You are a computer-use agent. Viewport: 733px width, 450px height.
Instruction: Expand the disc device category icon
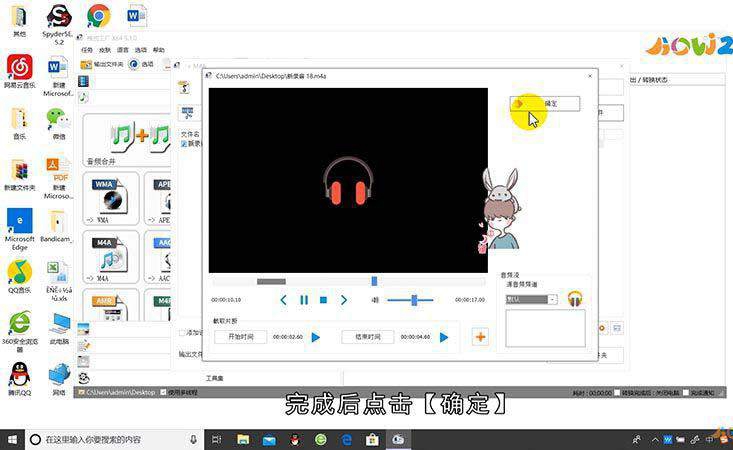[84, 361]
